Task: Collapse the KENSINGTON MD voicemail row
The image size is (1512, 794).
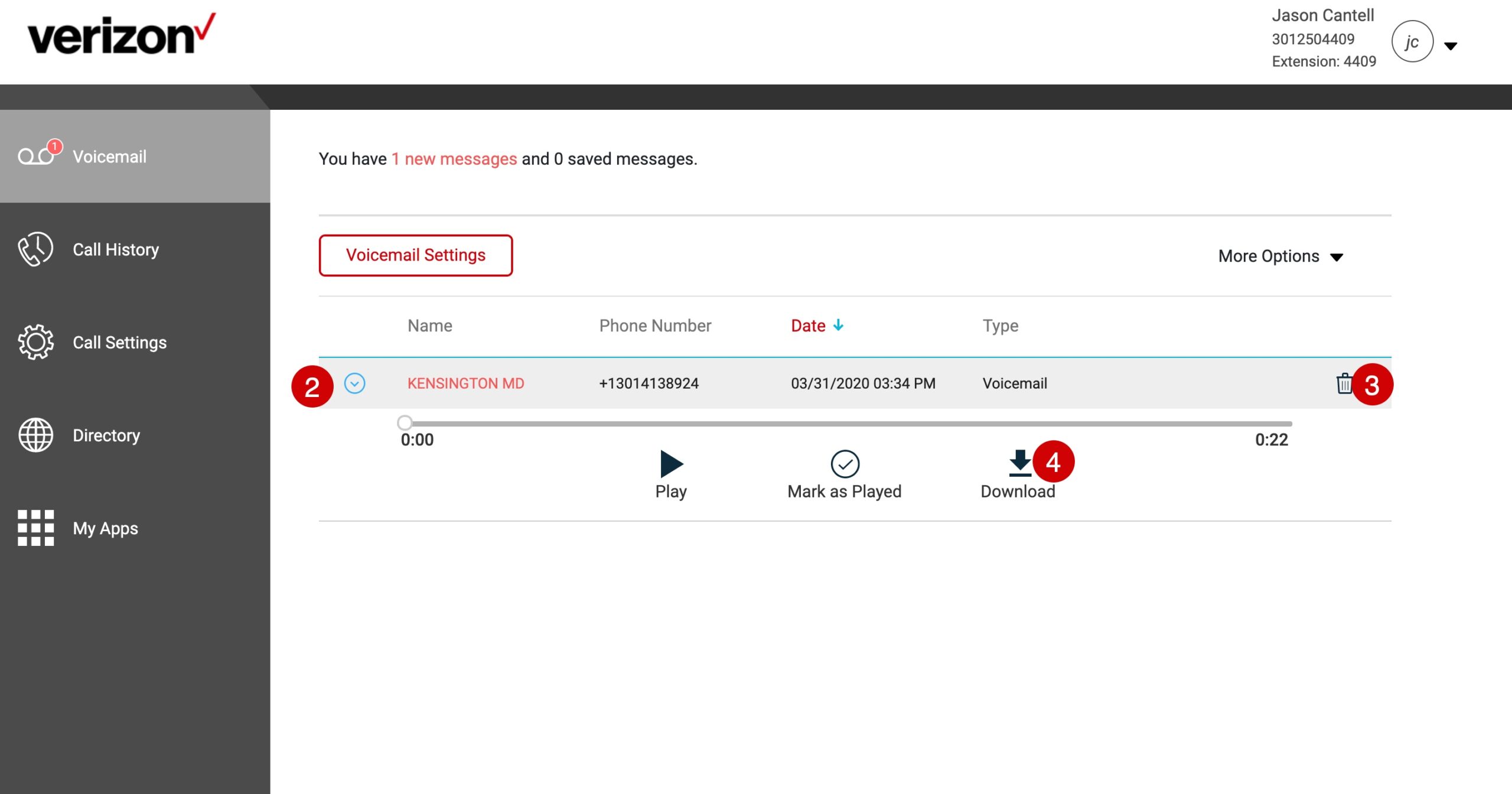Action: pyautogui.click(x=354, y=383)
